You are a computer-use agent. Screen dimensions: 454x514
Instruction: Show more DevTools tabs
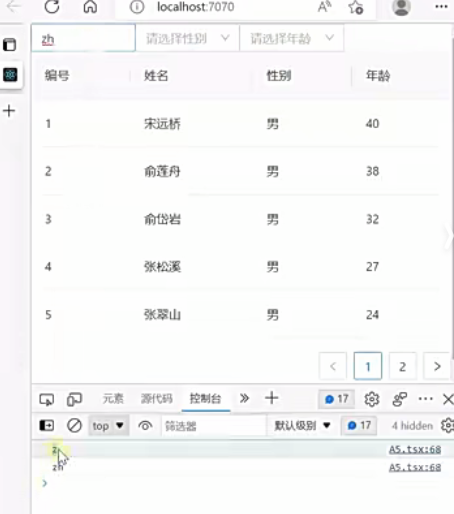point(244,398)
